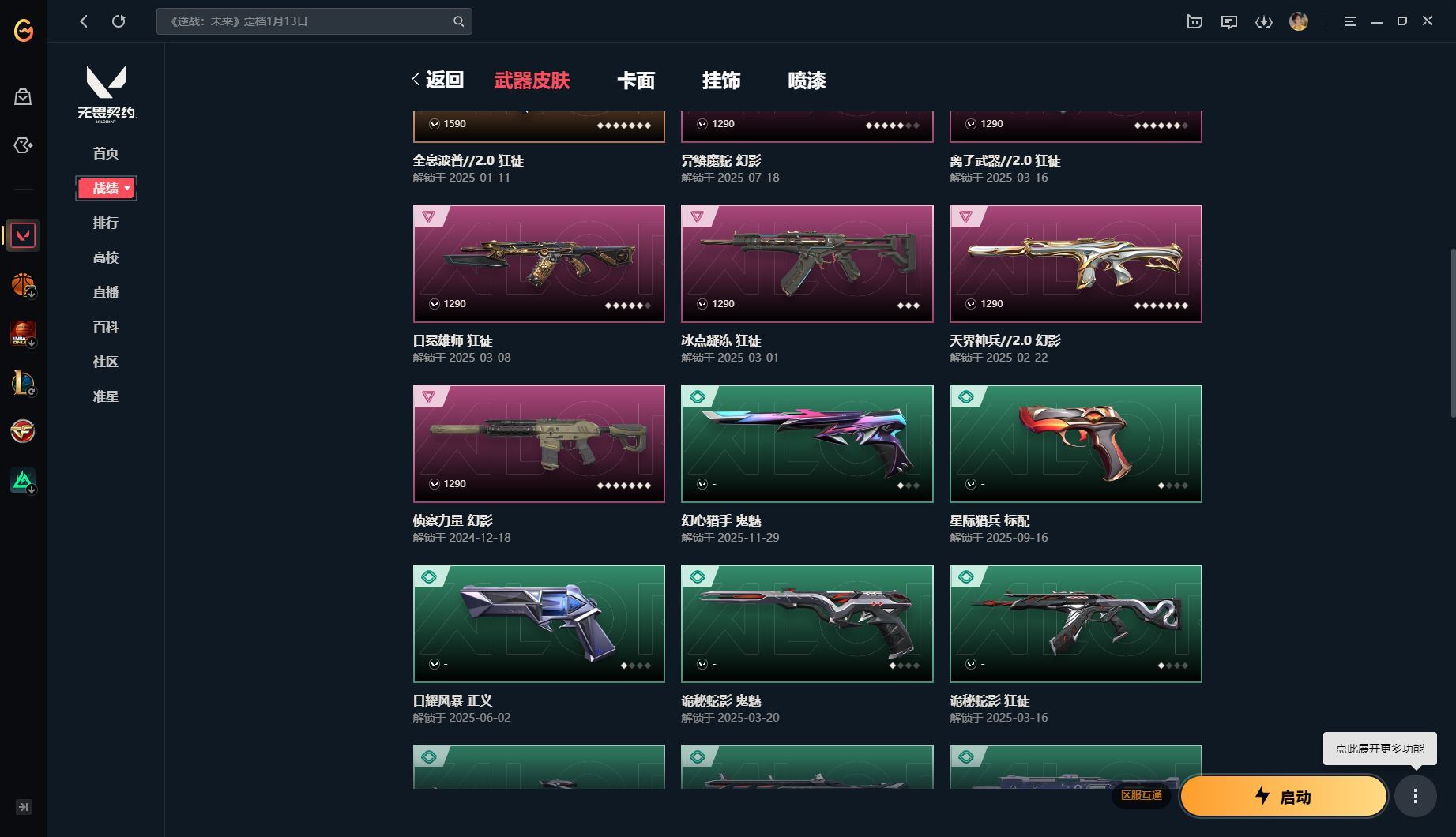Screen dimensions: 1456x837
Task: Click the refresh icon in top bar
Action: click(x=119, y=21)
